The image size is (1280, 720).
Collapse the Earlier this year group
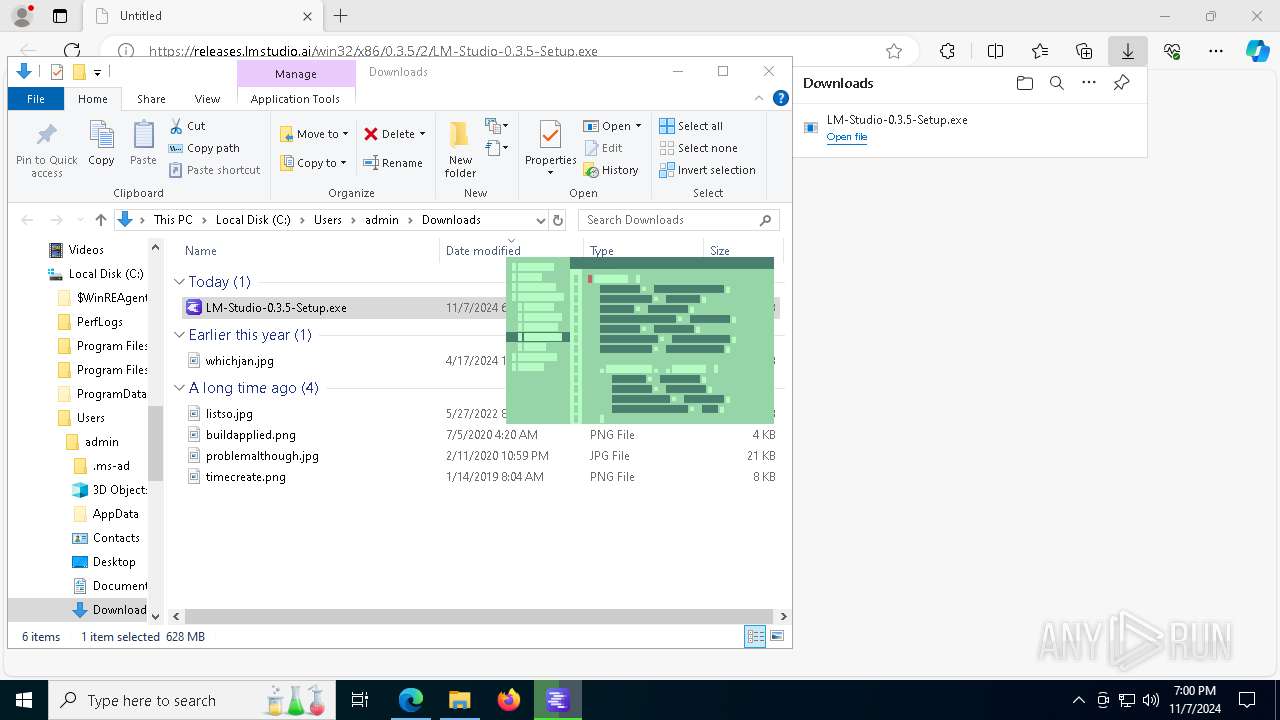click(179, 335)
